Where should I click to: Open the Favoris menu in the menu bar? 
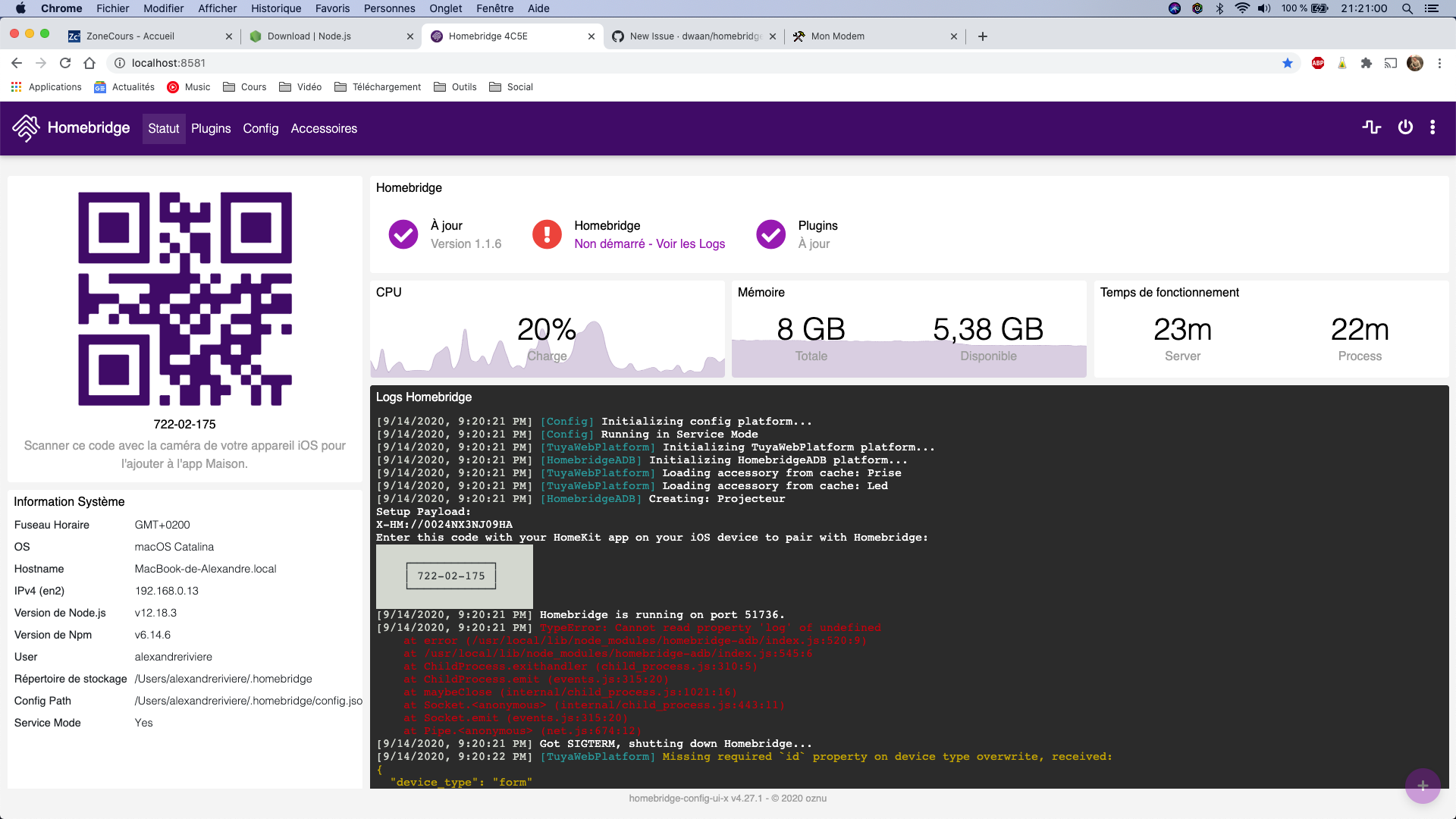click(332, 8)
